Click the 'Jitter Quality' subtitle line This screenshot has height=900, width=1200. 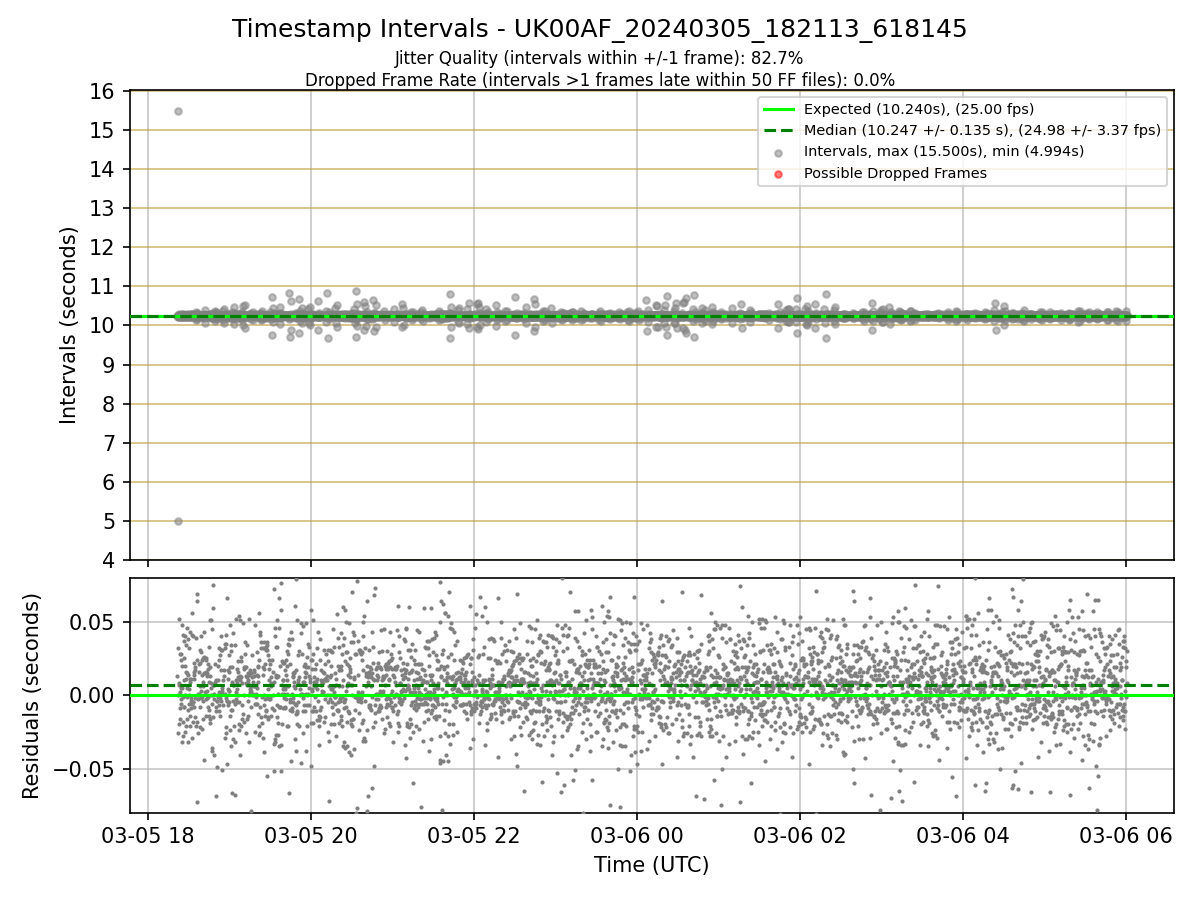tap(599, 58)
